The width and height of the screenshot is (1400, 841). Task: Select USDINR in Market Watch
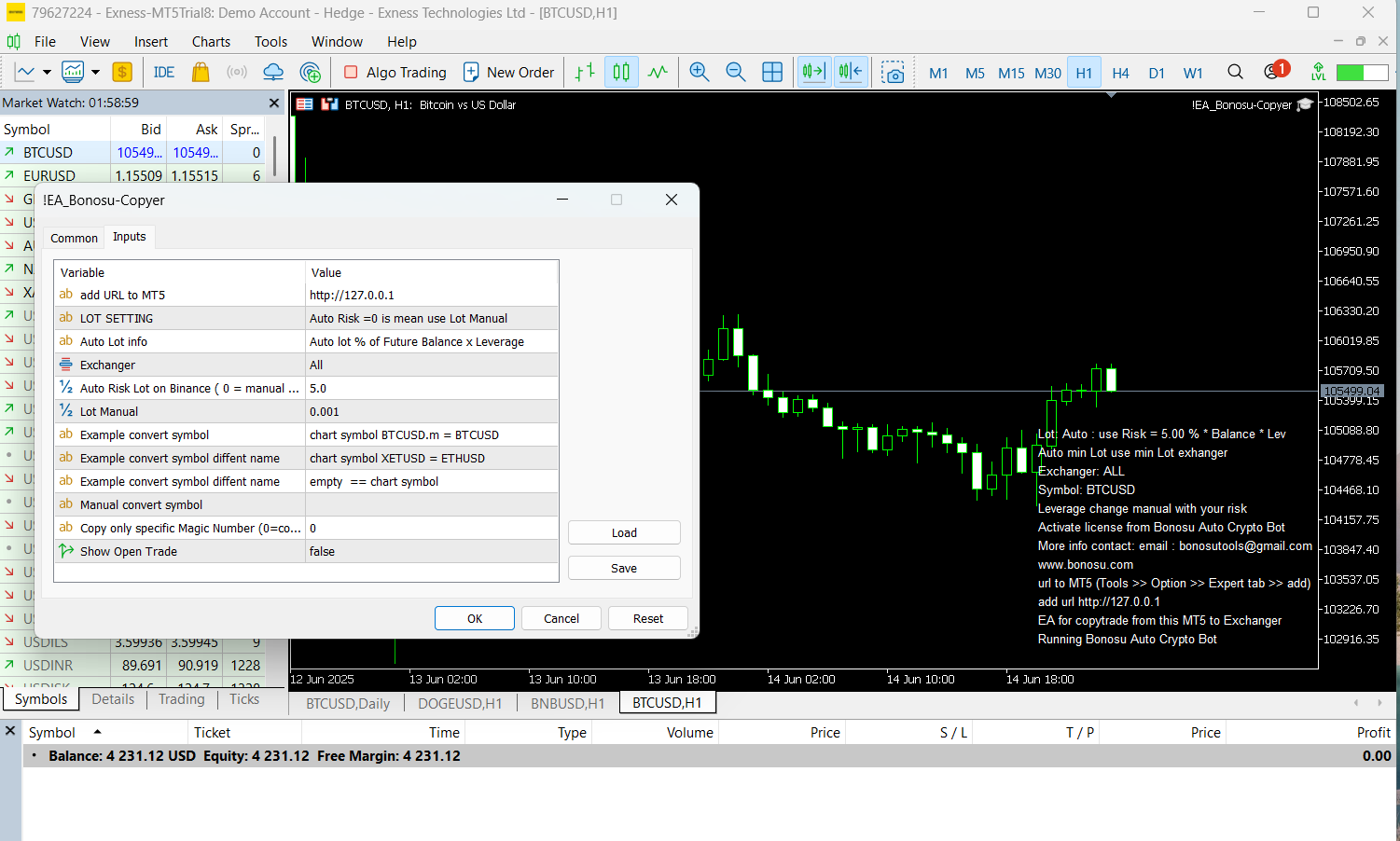coord(133,665)
